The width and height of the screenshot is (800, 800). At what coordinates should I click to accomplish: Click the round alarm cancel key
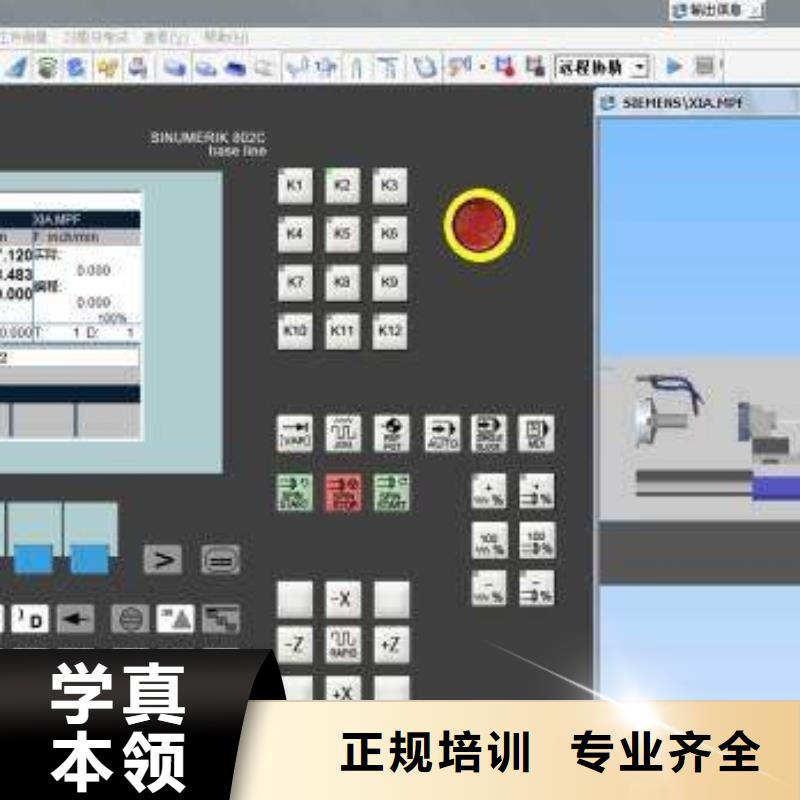coord(130,619)
